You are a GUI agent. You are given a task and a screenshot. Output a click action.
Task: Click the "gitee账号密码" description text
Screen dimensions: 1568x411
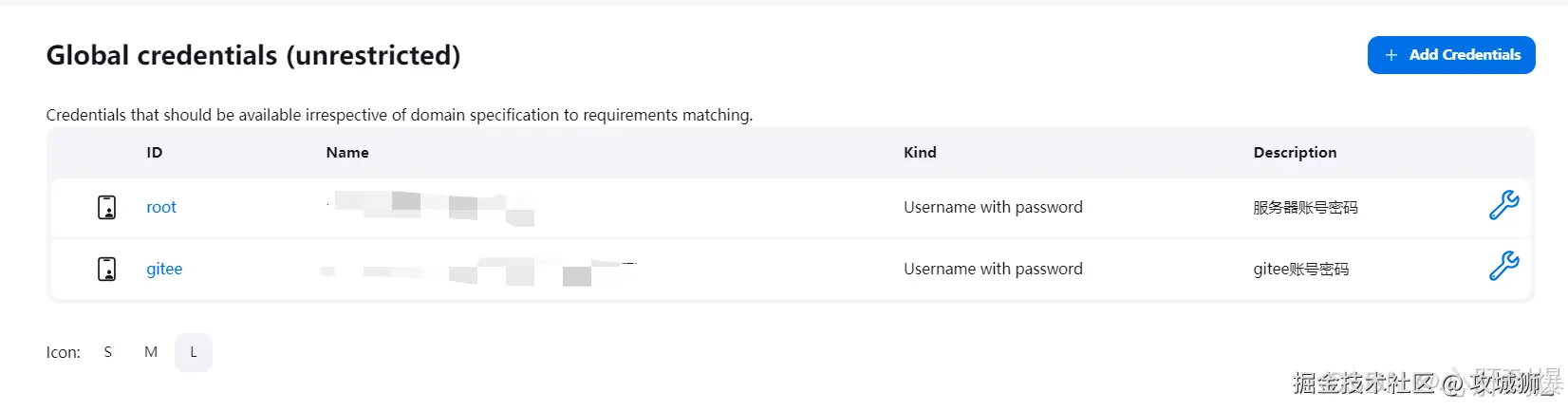coord(1300,269)
